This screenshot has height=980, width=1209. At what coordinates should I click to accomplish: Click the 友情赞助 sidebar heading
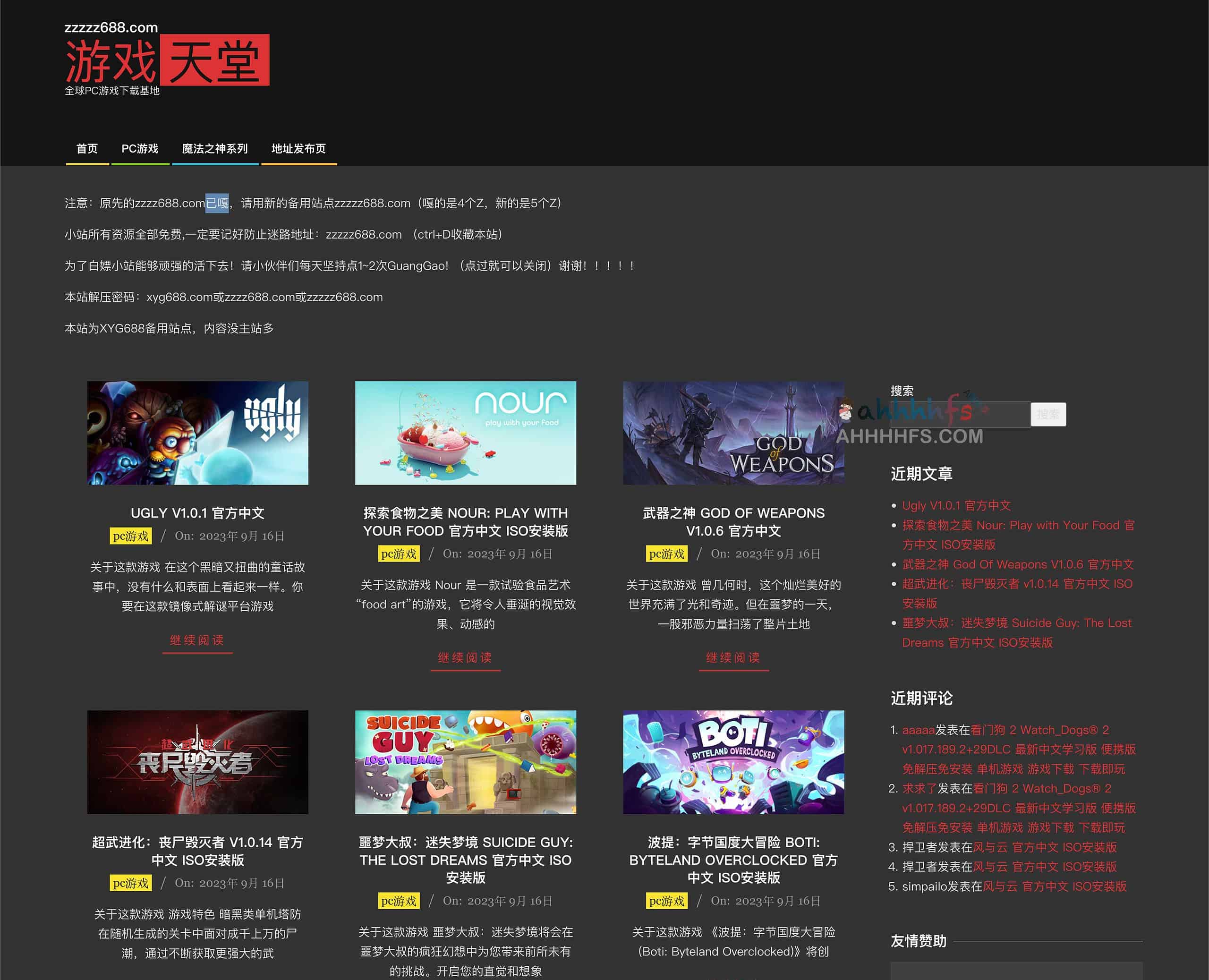919,941
